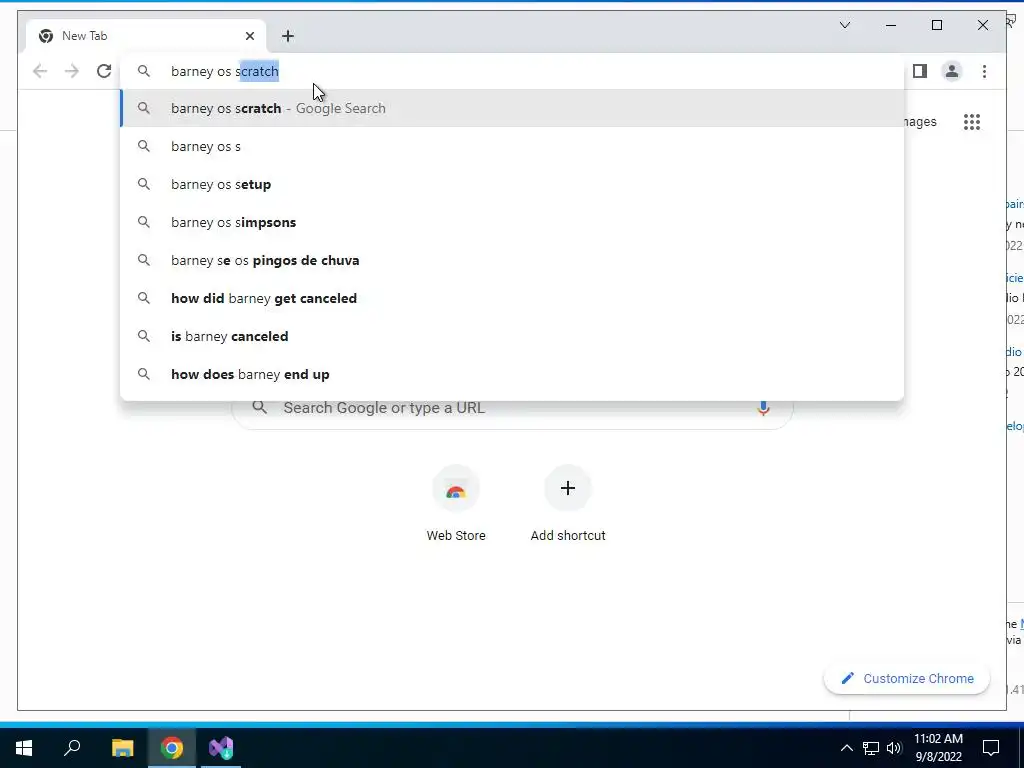The image size is (1024, 768).
Task: Close the New Tab tab
Action: [249, 36]
